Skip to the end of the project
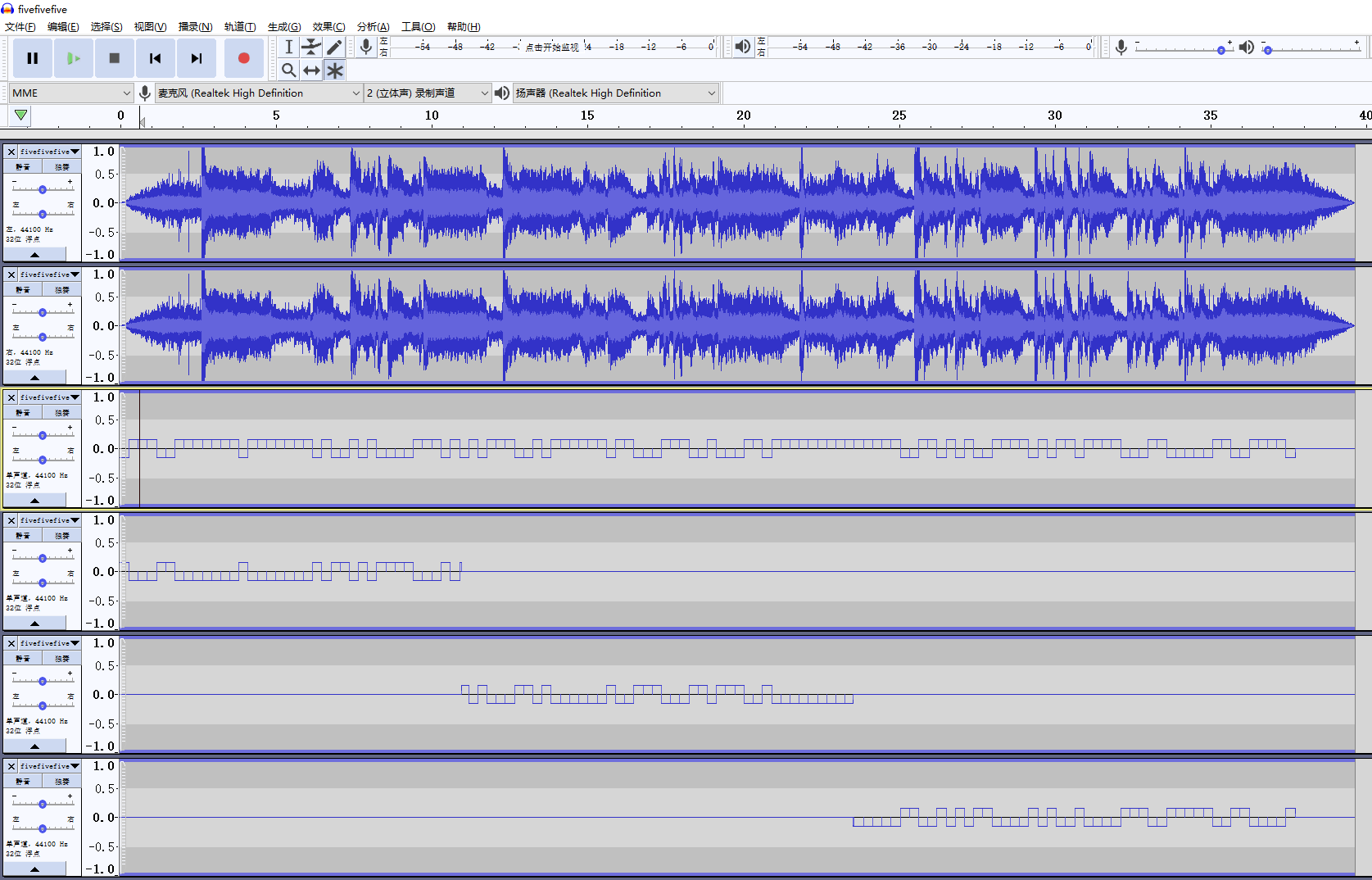This screenshot has width=1372, height=880. point(196,58)
